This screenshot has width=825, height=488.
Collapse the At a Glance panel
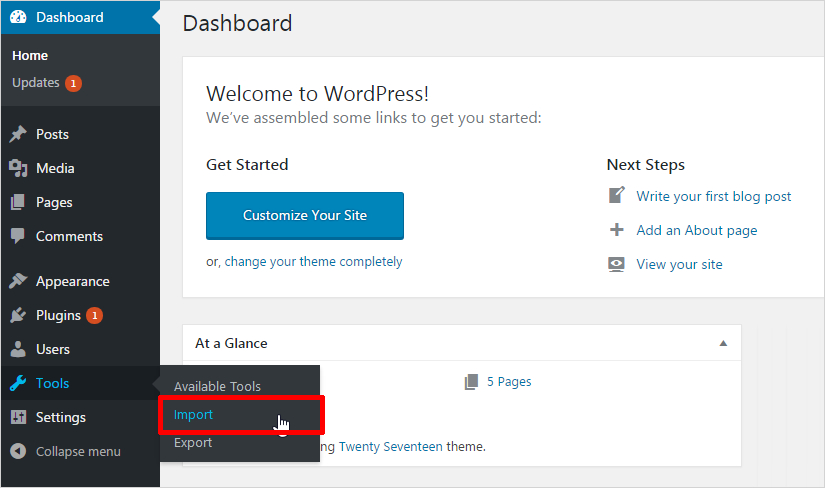tap(723, 343)
